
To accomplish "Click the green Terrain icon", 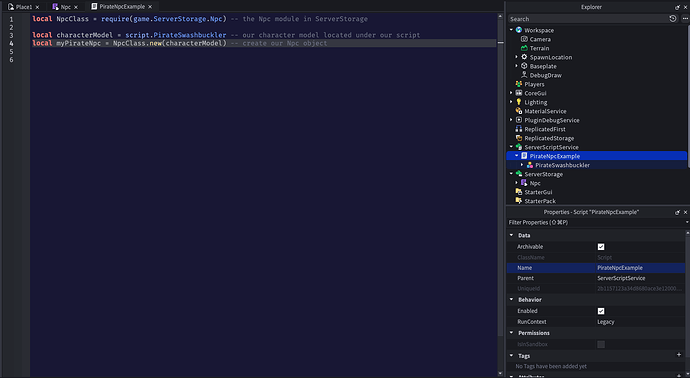I will coord(524,48).
